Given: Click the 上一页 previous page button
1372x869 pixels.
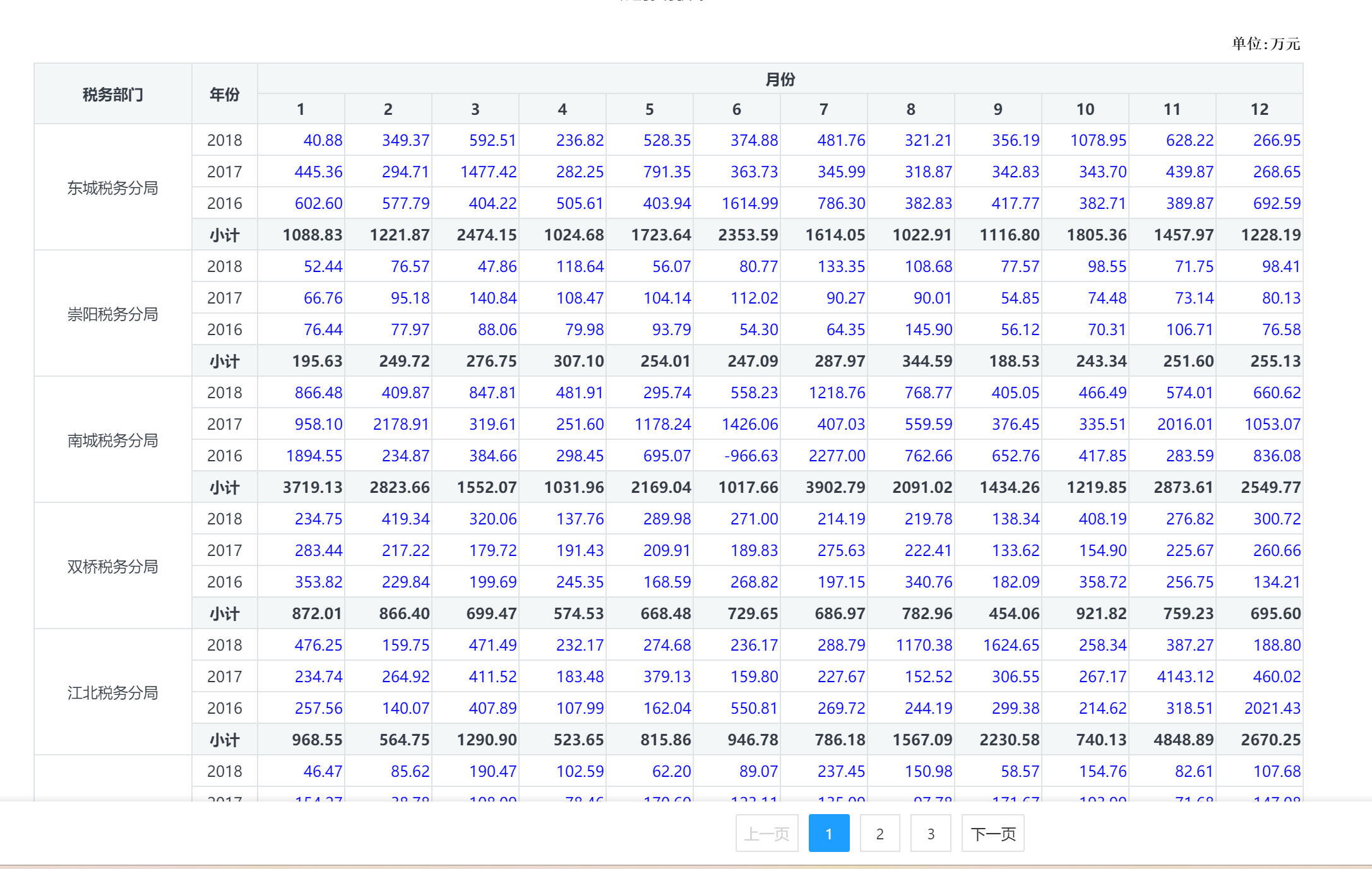Looking at the screenshot, I should (x=767, y=834).
